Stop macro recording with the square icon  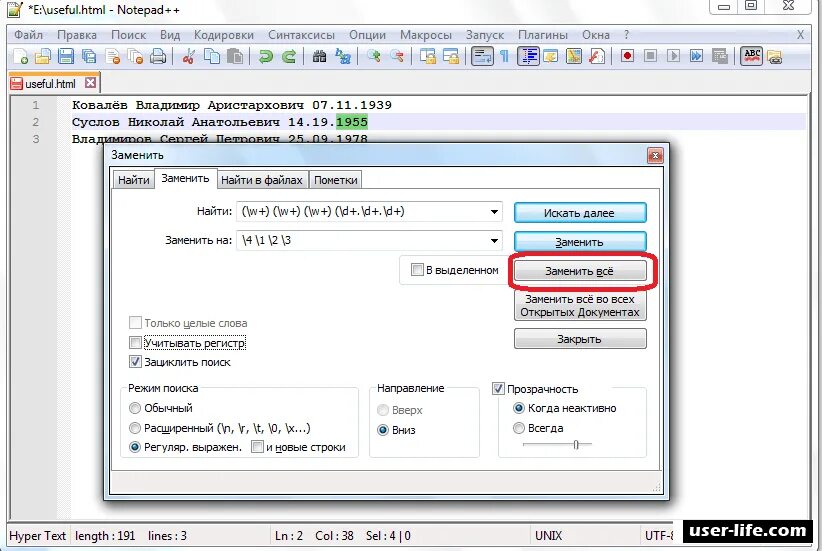(x=650, y=56)
